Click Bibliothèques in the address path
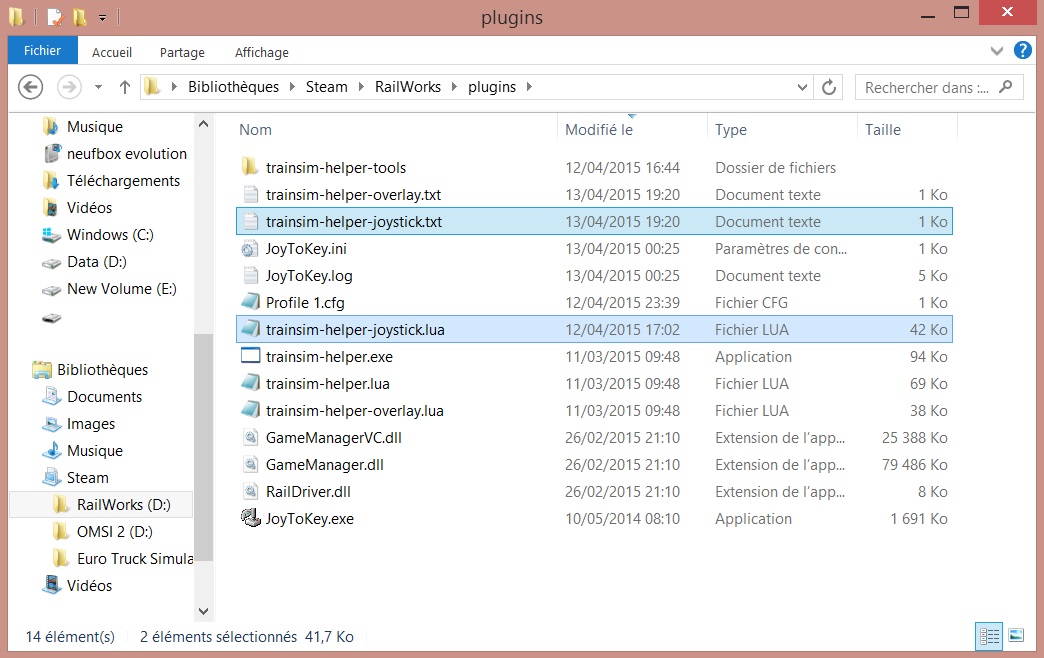 234,87
